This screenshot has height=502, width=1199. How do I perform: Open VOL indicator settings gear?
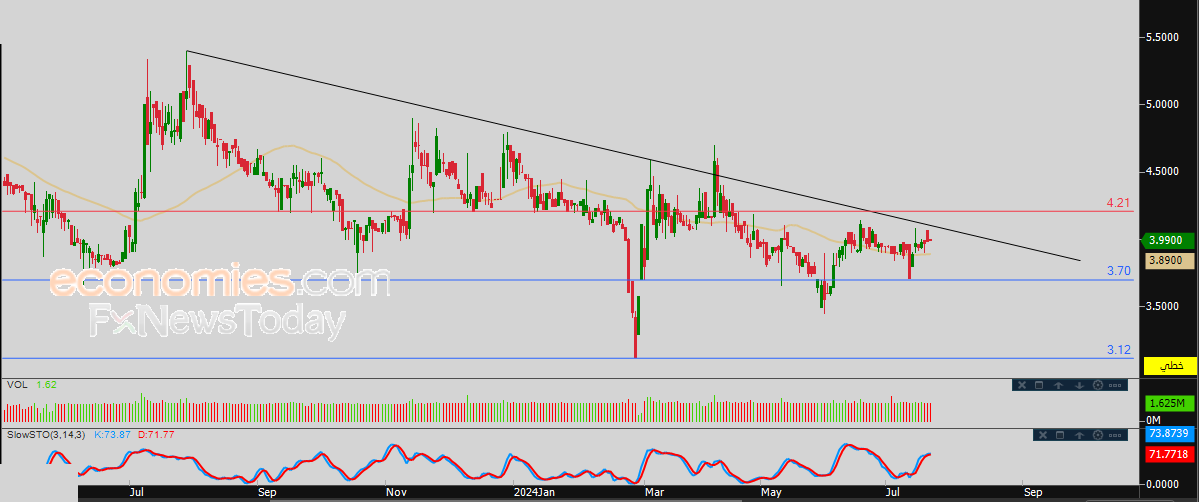pyautogui.click(x=1098, y=385)
